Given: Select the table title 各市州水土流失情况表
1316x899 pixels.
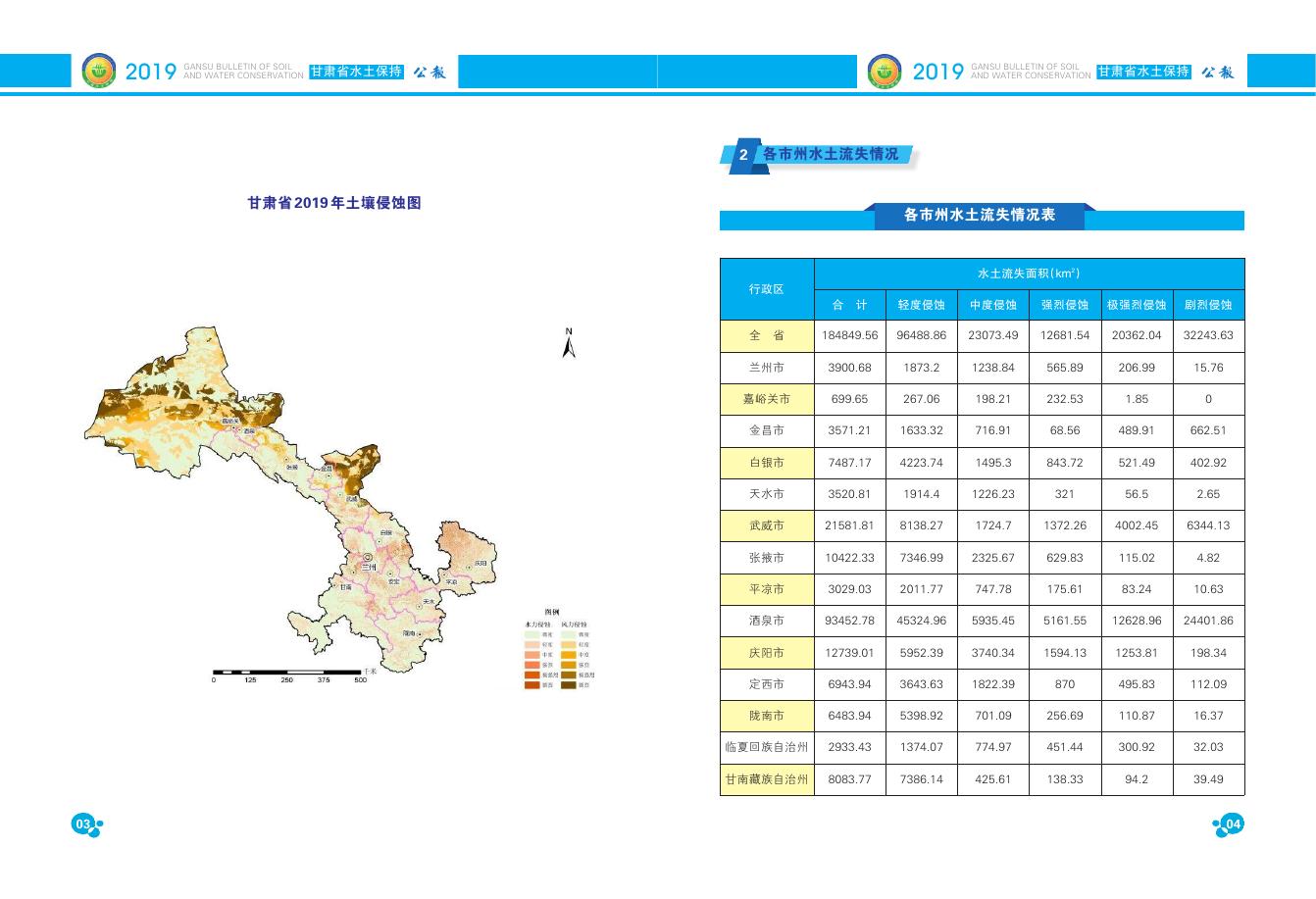Looking at the screenshot, I should pyautogui.click(x=980, y=215).
